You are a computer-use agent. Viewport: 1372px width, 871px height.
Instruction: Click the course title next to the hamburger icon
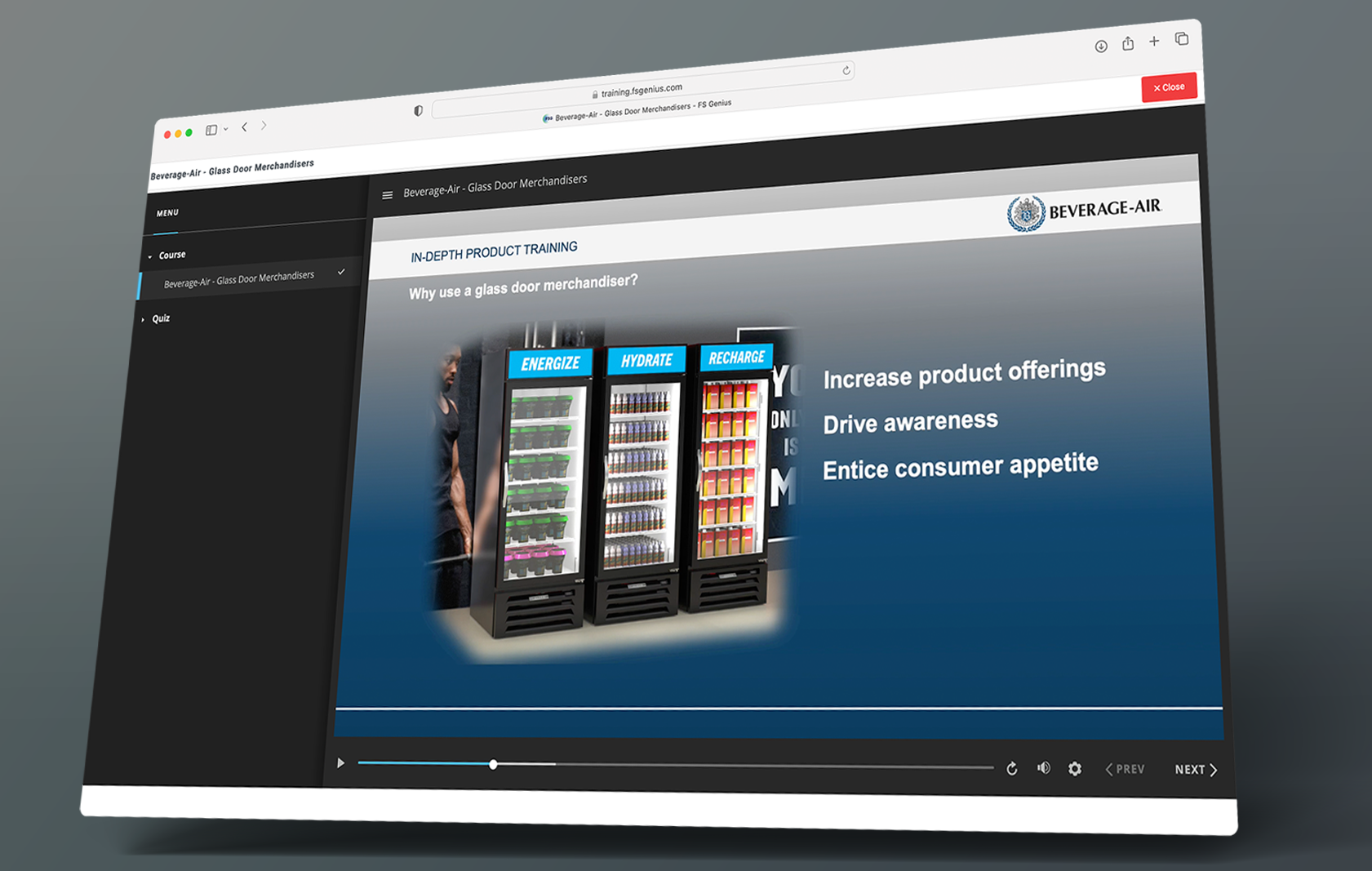pos(495,185)
